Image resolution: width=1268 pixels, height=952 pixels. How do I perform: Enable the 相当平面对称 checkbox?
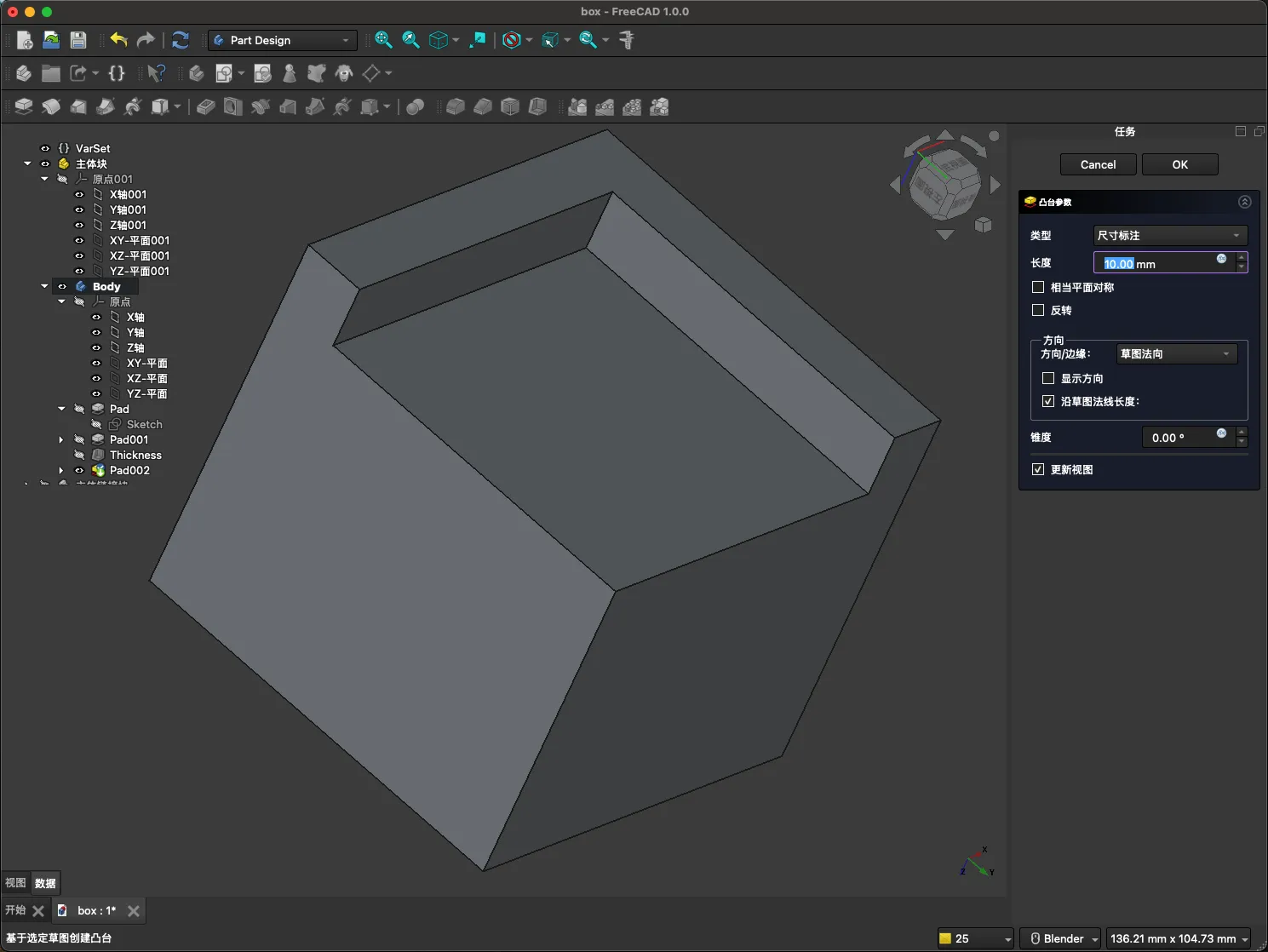(1038, 287)
